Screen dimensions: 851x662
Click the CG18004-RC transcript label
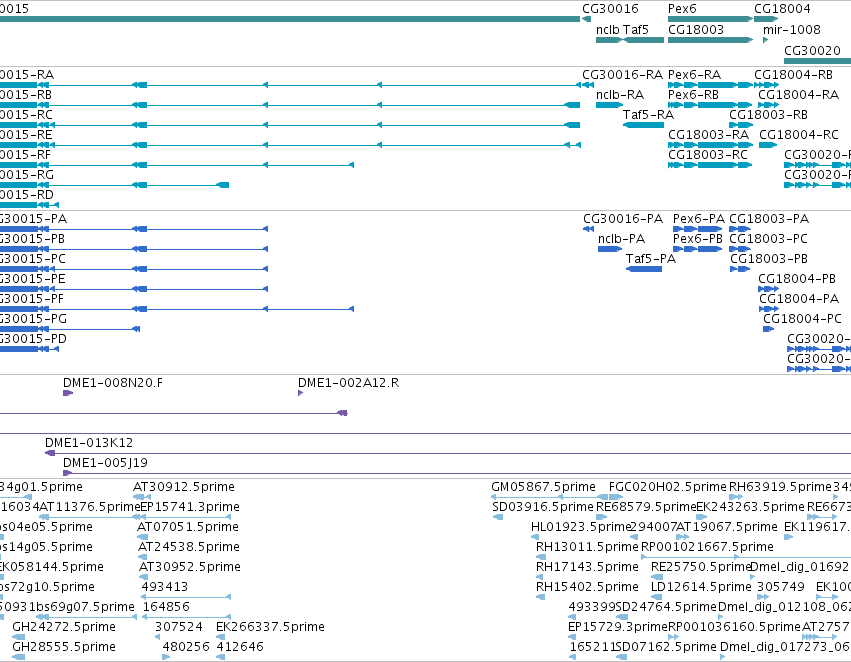798,135
